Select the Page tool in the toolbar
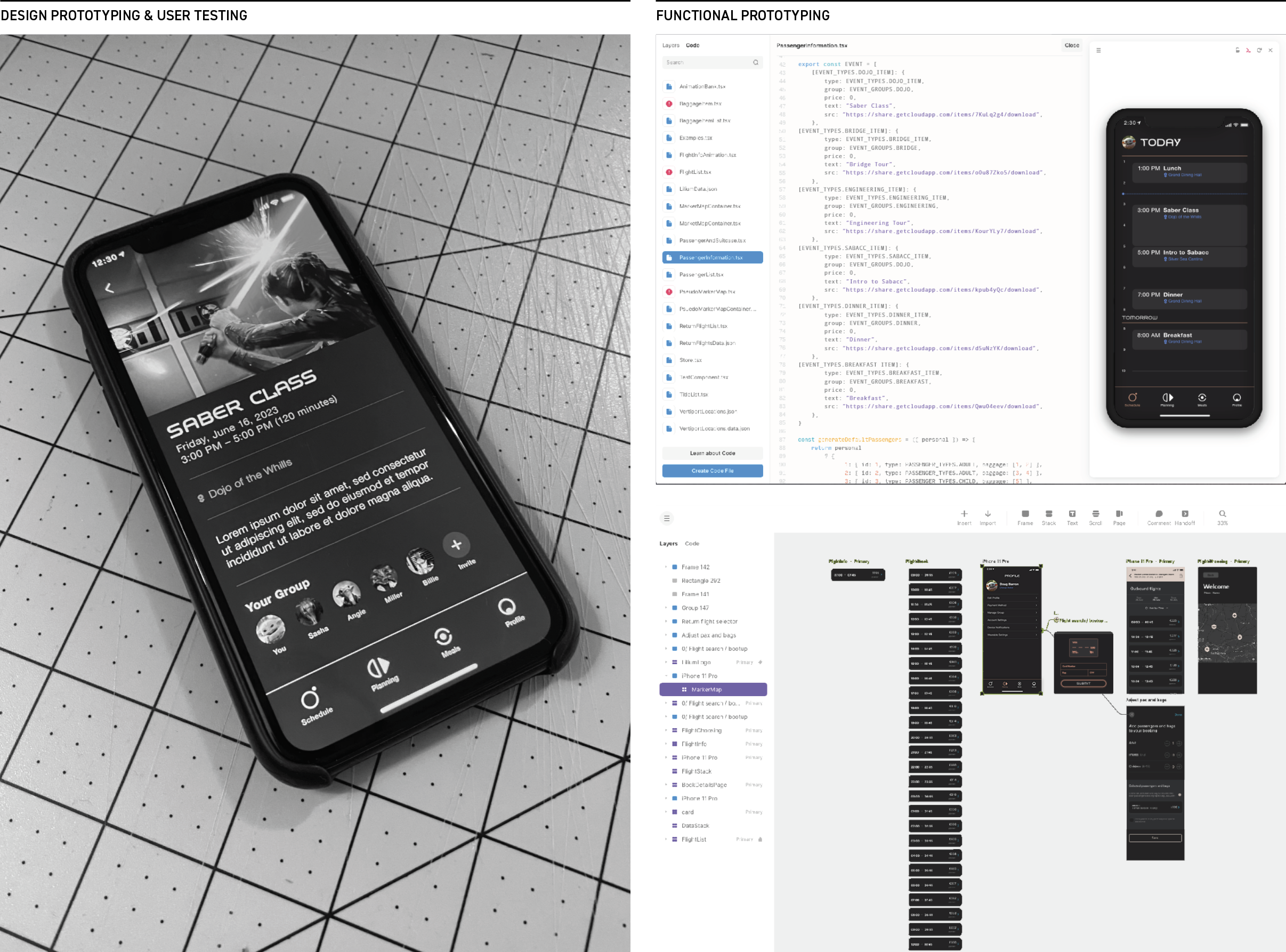The image size is (1286, 952). pos(1120,513)
